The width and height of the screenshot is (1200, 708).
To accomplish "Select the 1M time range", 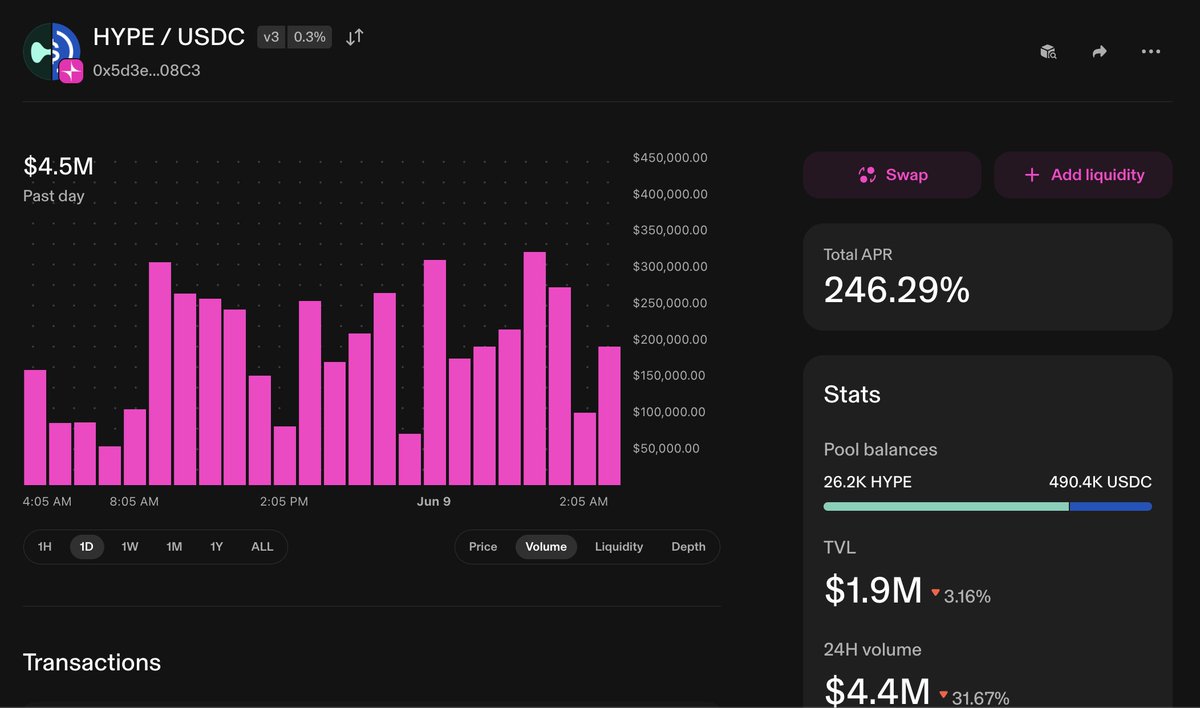I will point(174,547).
